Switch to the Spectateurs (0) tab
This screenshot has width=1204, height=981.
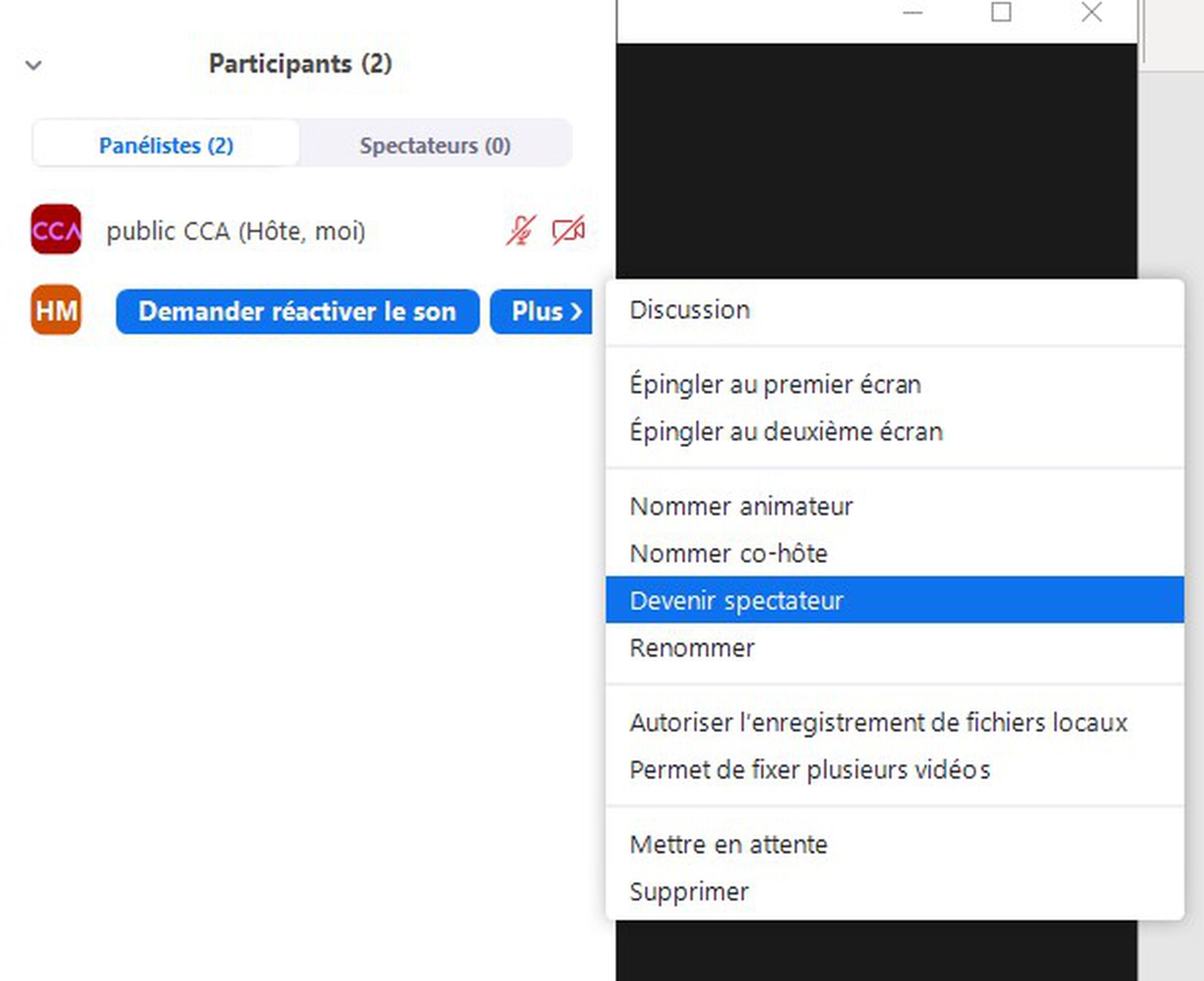435,145
